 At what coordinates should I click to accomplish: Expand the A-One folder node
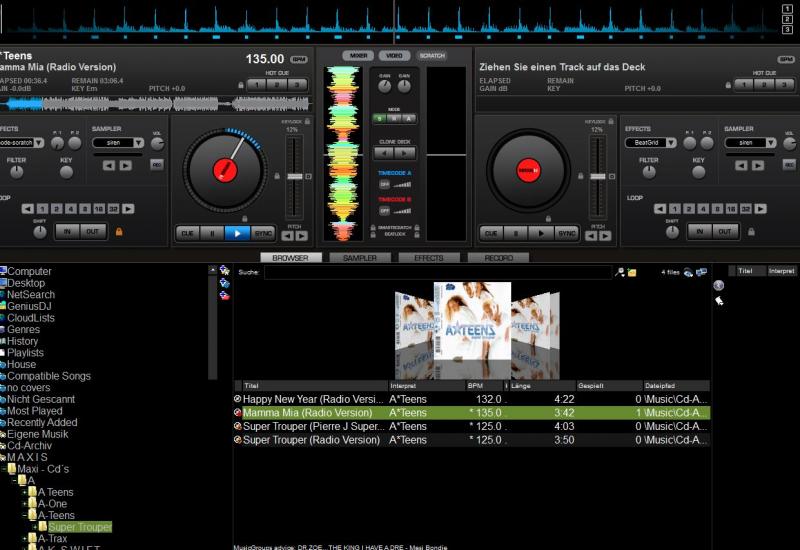[x=24, y=504]
